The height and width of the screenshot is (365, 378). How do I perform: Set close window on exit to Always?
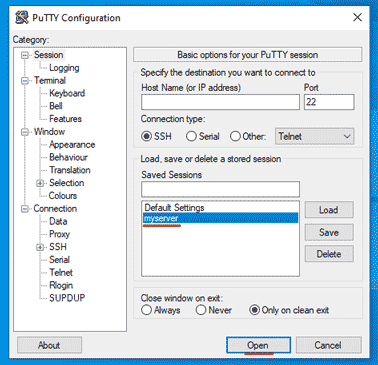point(146,310)
